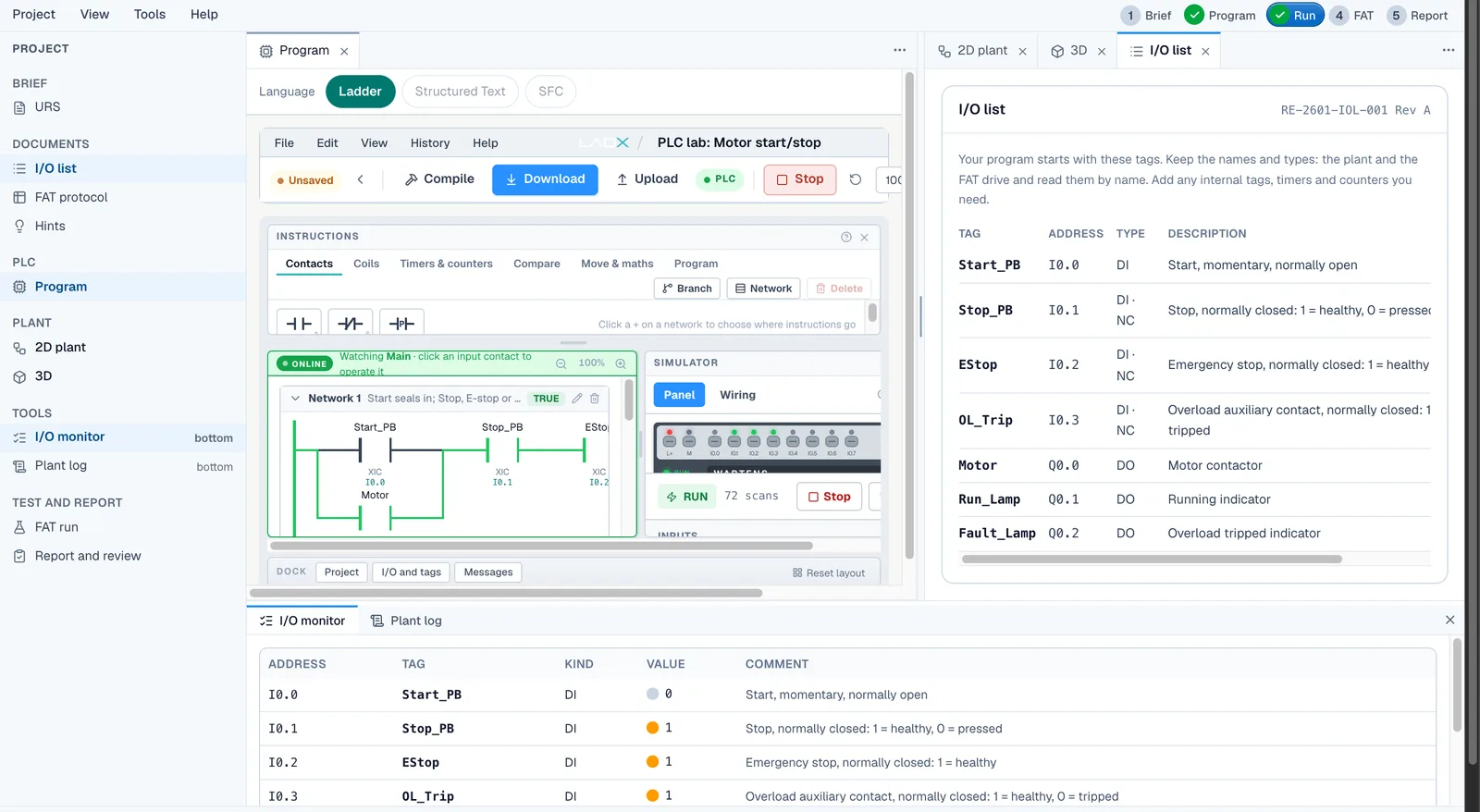Image resolution: width=1480 pixels, height=812 pixels.
Task: Delete Network 1 using its trash icon
Action: (595, 399)
